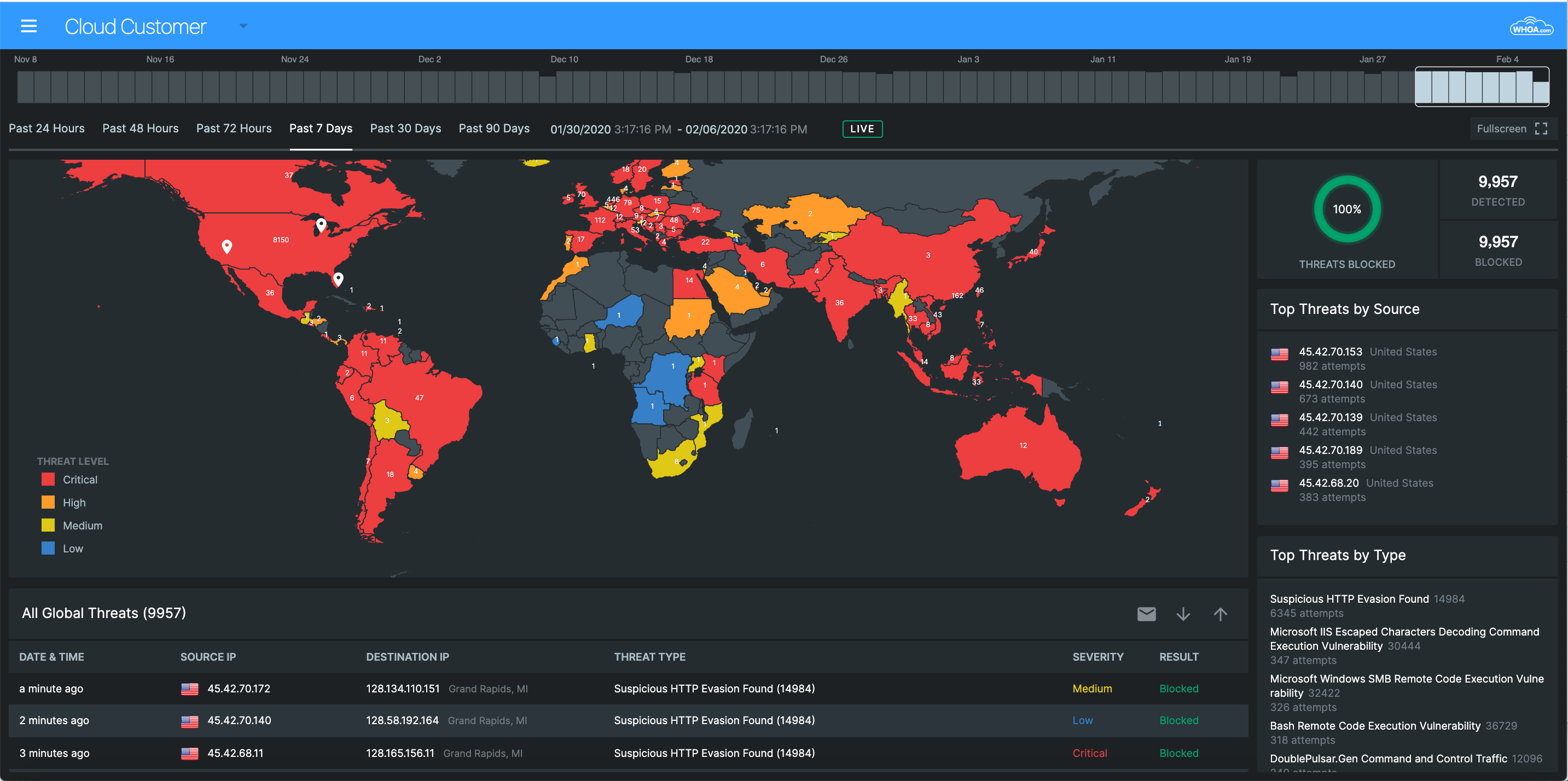
Task: Click the Past 90 Days button
Action: [x=493, y=128]
